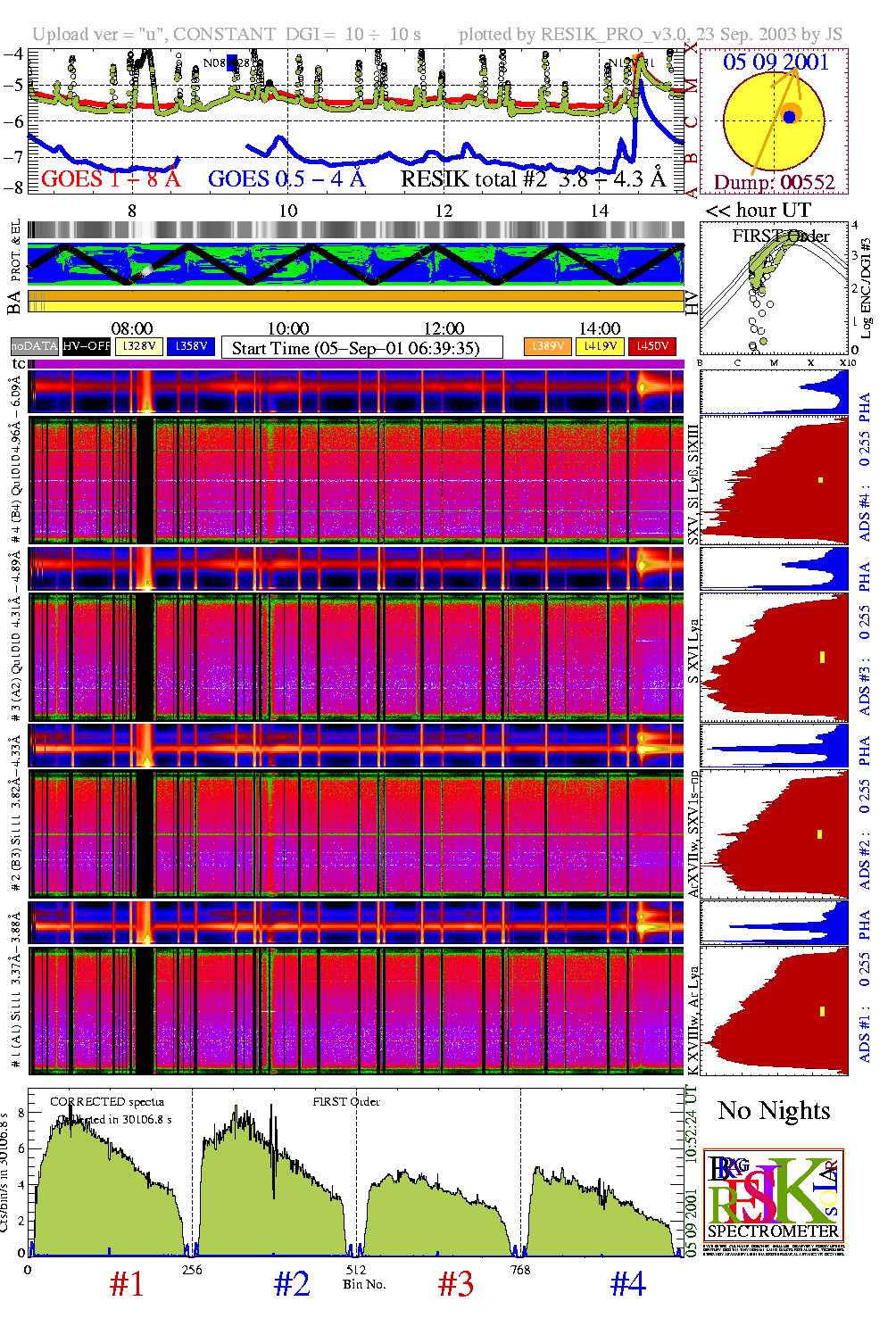Select the noDATA legend box

coord(34,346)
